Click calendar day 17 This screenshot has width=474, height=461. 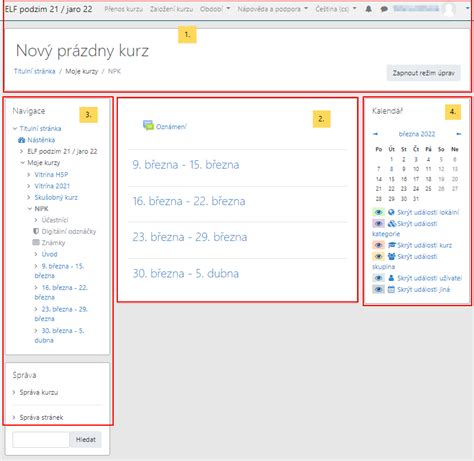(x=416, y=179)
